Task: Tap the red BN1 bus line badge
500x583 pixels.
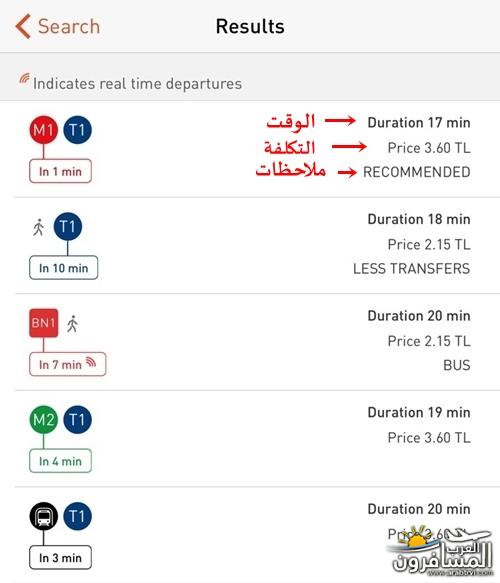Action: pyautogui.click(x=44, y=323)
